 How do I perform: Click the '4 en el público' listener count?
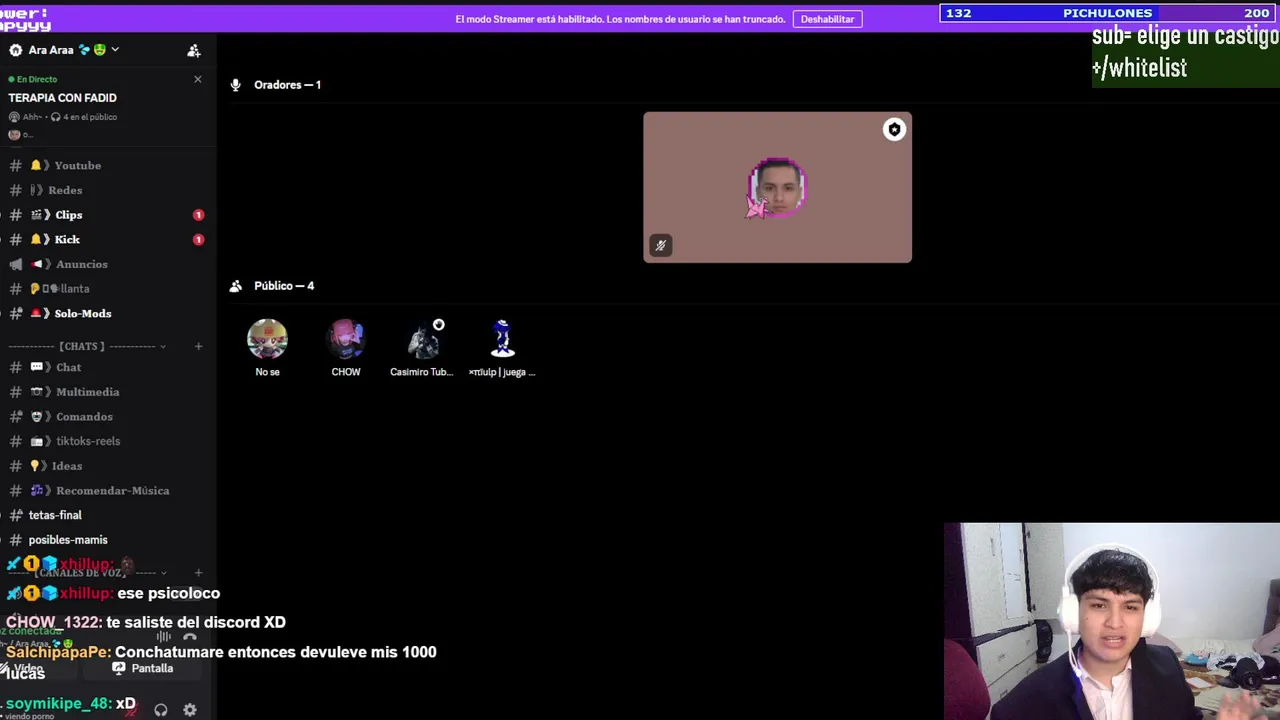point(90,117)
